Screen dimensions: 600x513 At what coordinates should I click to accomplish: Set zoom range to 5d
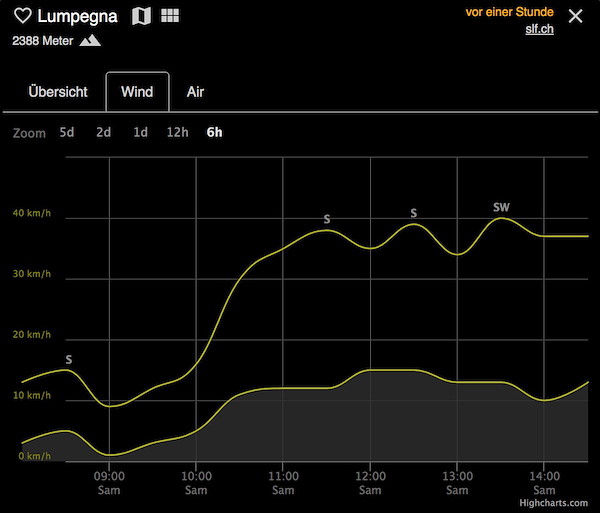tap(67, 132)
